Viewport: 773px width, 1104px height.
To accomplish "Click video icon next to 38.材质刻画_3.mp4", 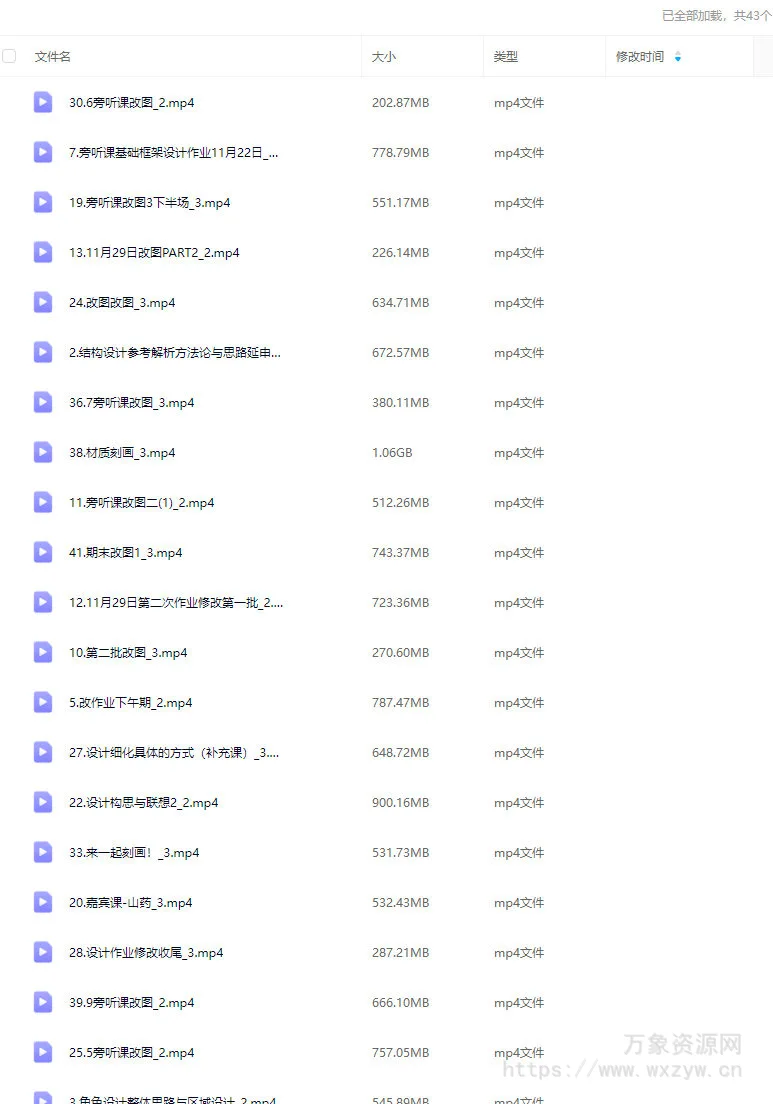I will pyautogui.click(x=43, y=452).
